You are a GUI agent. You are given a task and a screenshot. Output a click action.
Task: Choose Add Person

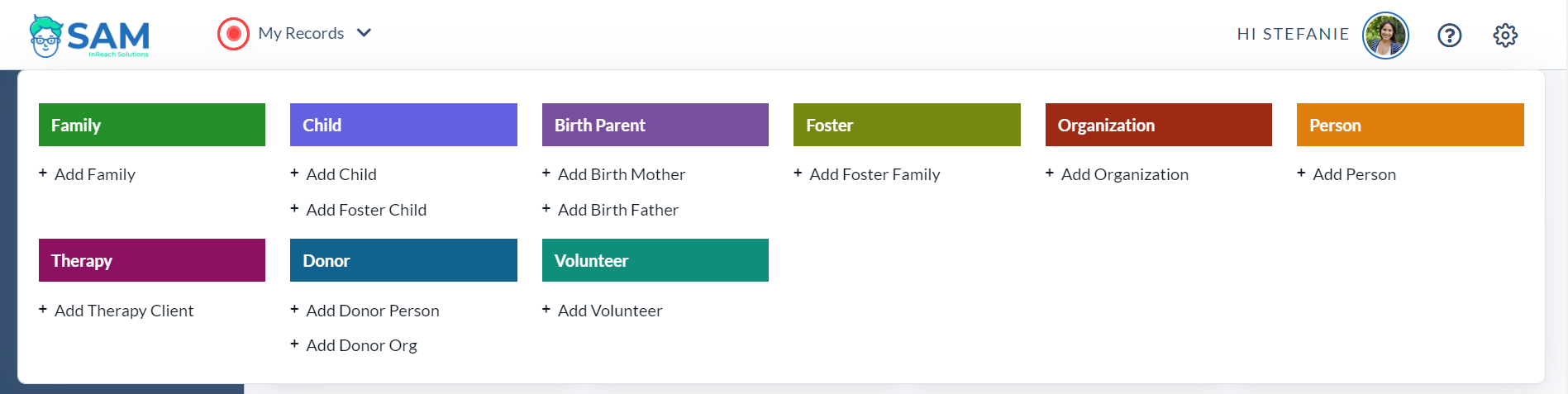[1354, 174]
